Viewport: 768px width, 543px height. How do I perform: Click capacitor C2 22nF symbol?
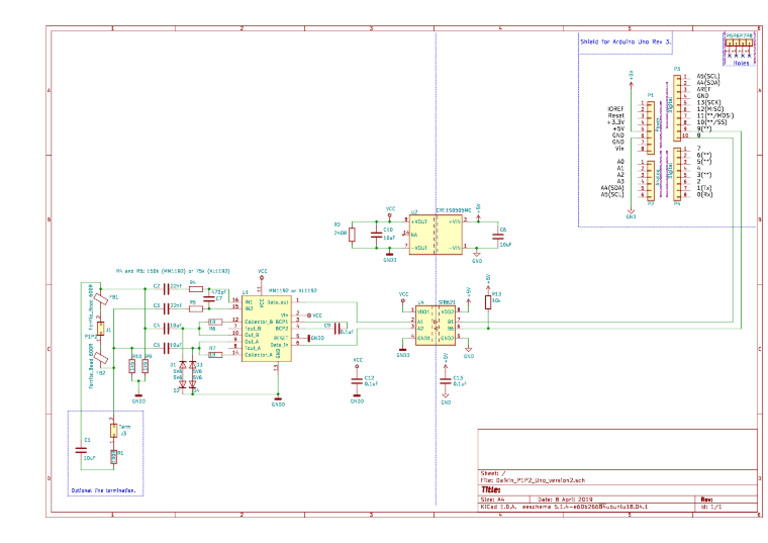click(x=166, y=289)
